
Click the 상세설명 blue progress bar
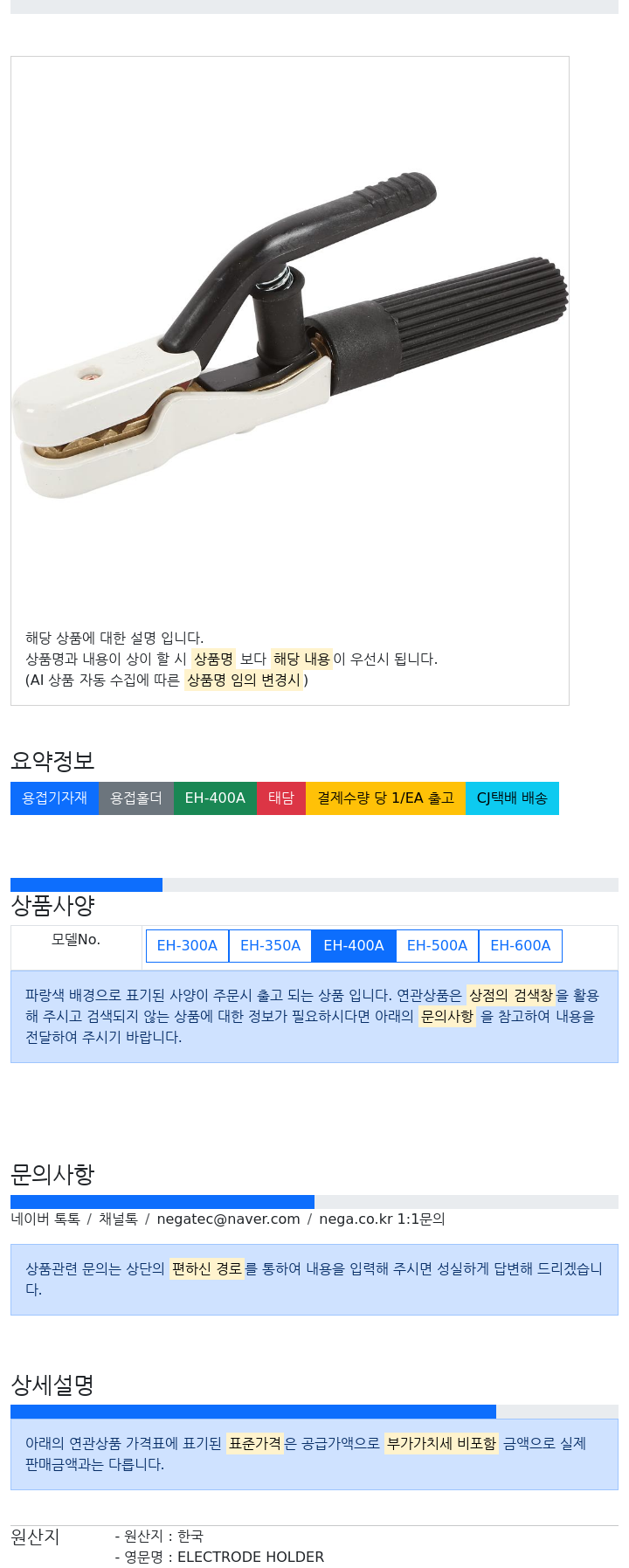click(253, 1412)
